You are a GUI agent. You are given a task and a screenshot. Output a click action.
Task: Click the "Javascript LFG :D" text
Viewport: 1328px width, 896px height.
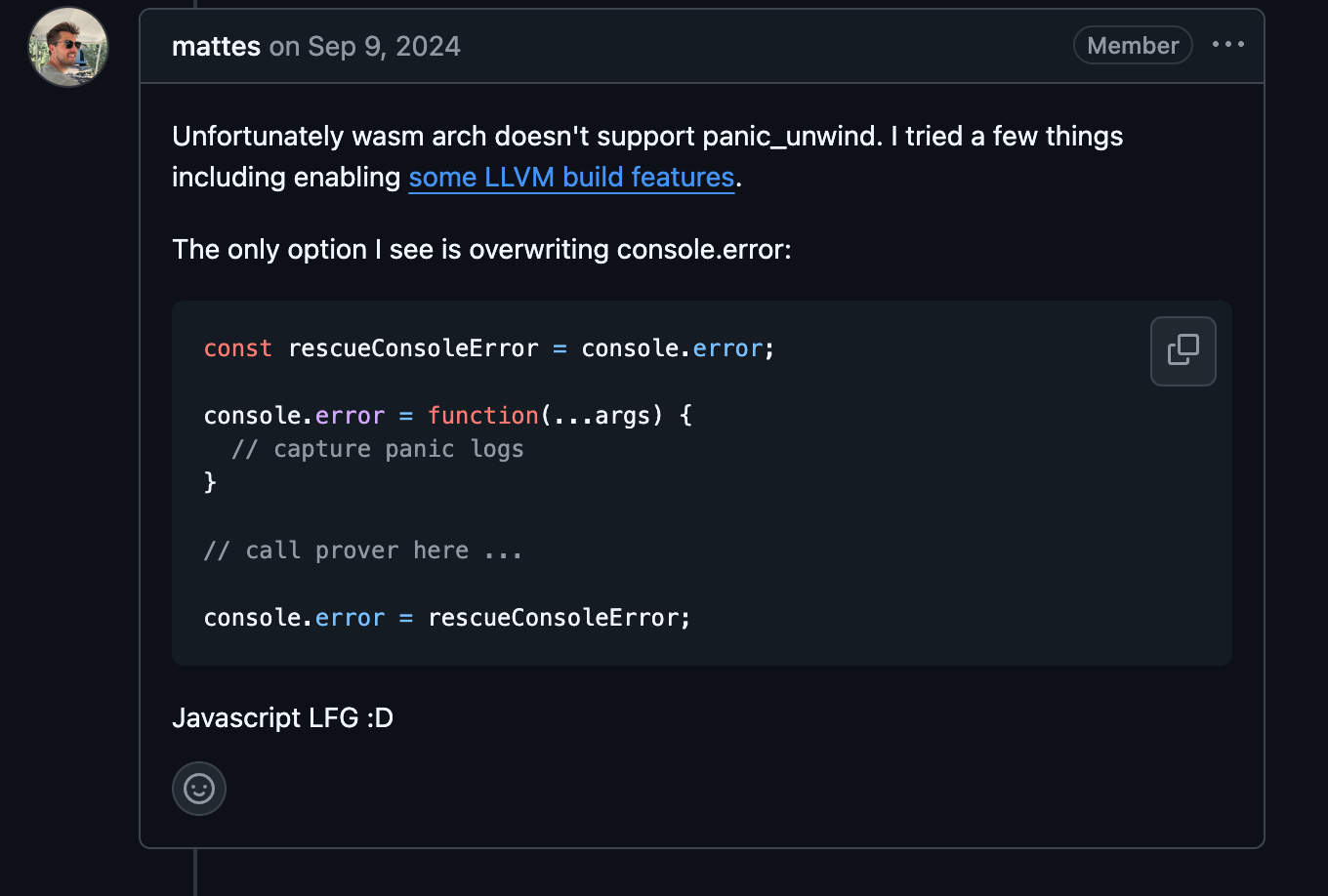point(282,718)
